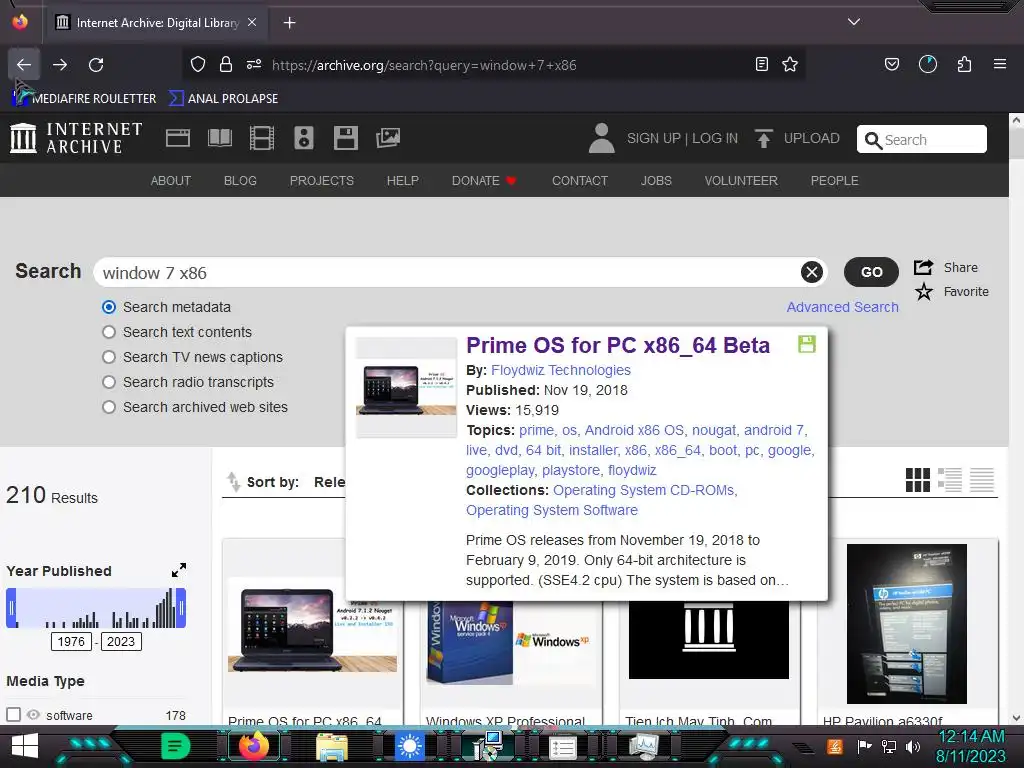This screenshot has height=768, width=1024.
Task: Click the right year range slider handle
Action: pyautogui.click(x=181, y=608)
